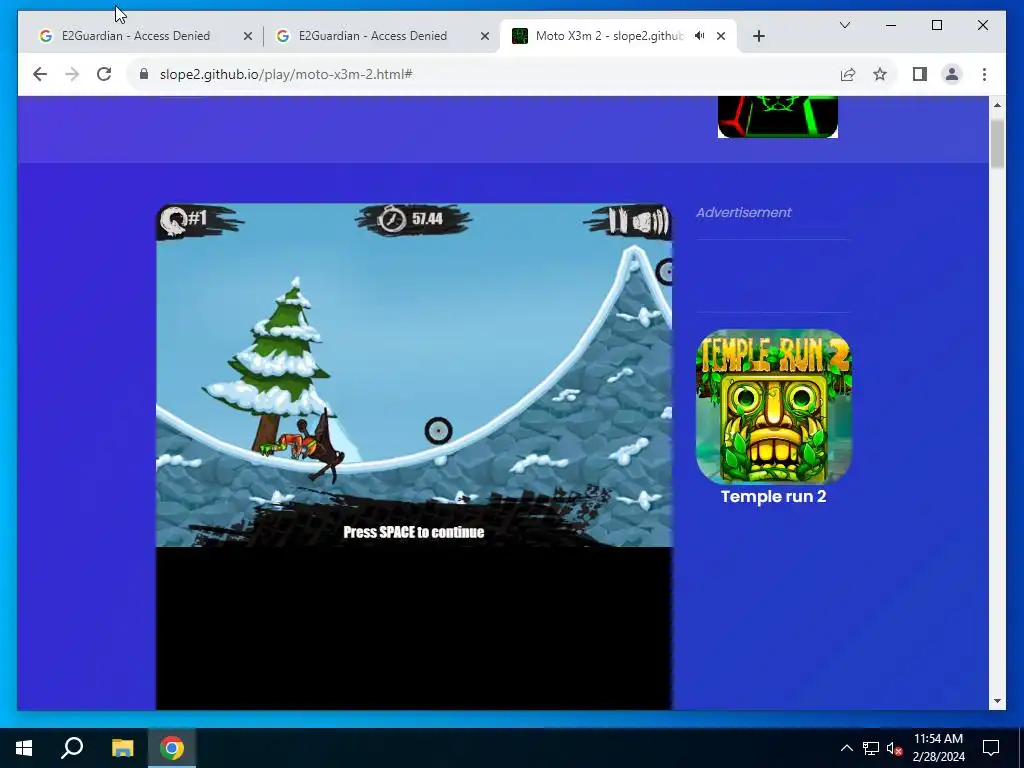This screenshot has height=768, width=1024.
Task: Open the Chrome three-dot menu
Action: click(x=984, y=74)
